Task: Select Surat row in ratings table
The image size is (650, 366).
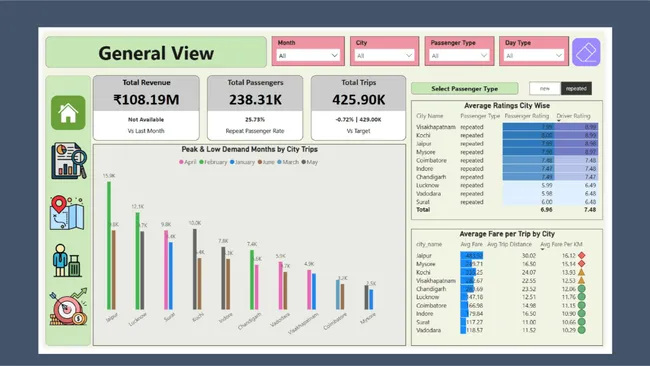Action: [x=507, y=202]
